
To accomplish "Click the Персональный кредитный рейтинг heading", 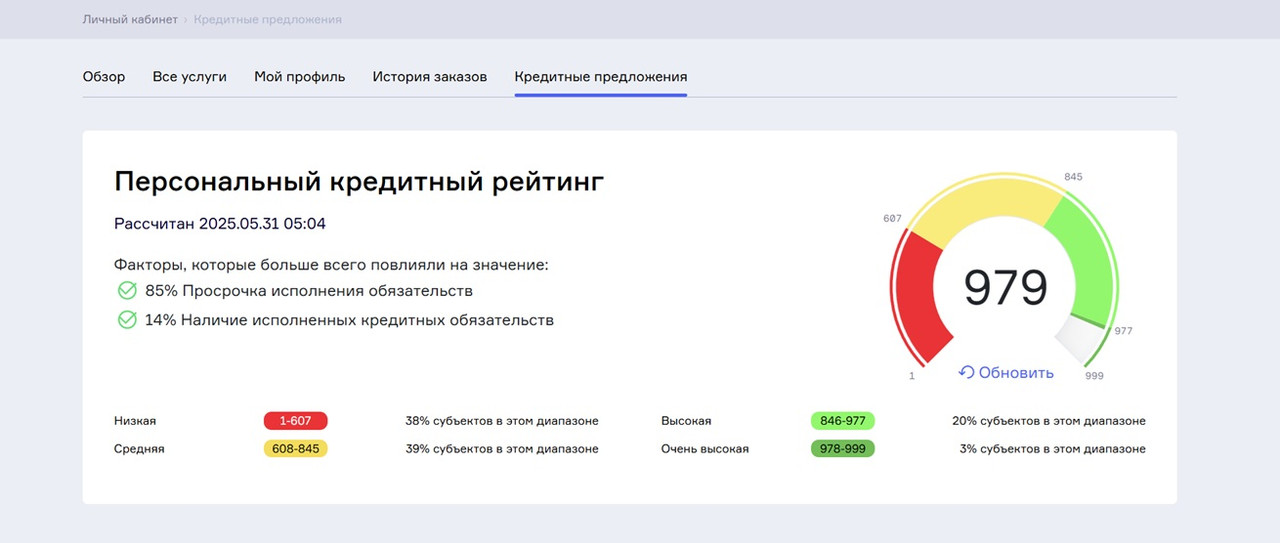I will point(359,182).
